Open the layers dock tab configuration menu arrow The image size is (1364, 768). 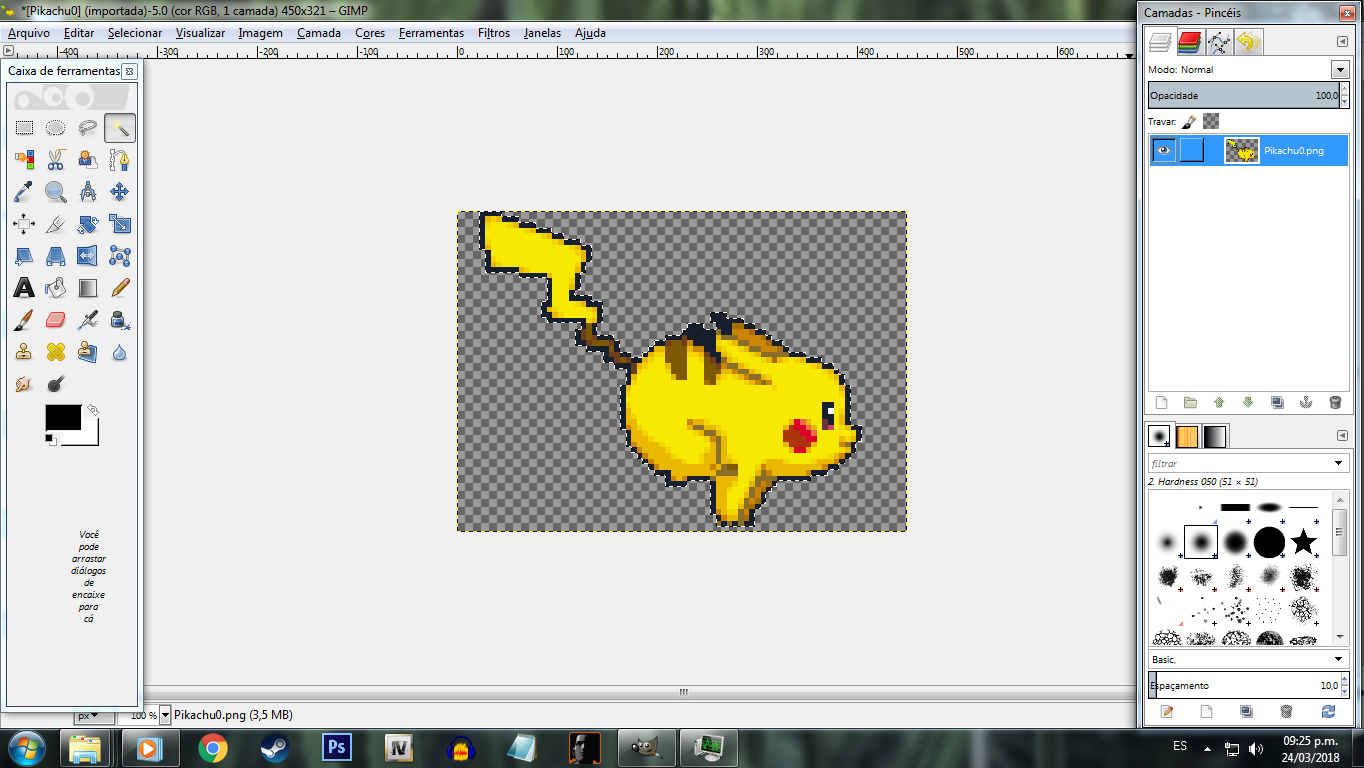coord(1342,41)
